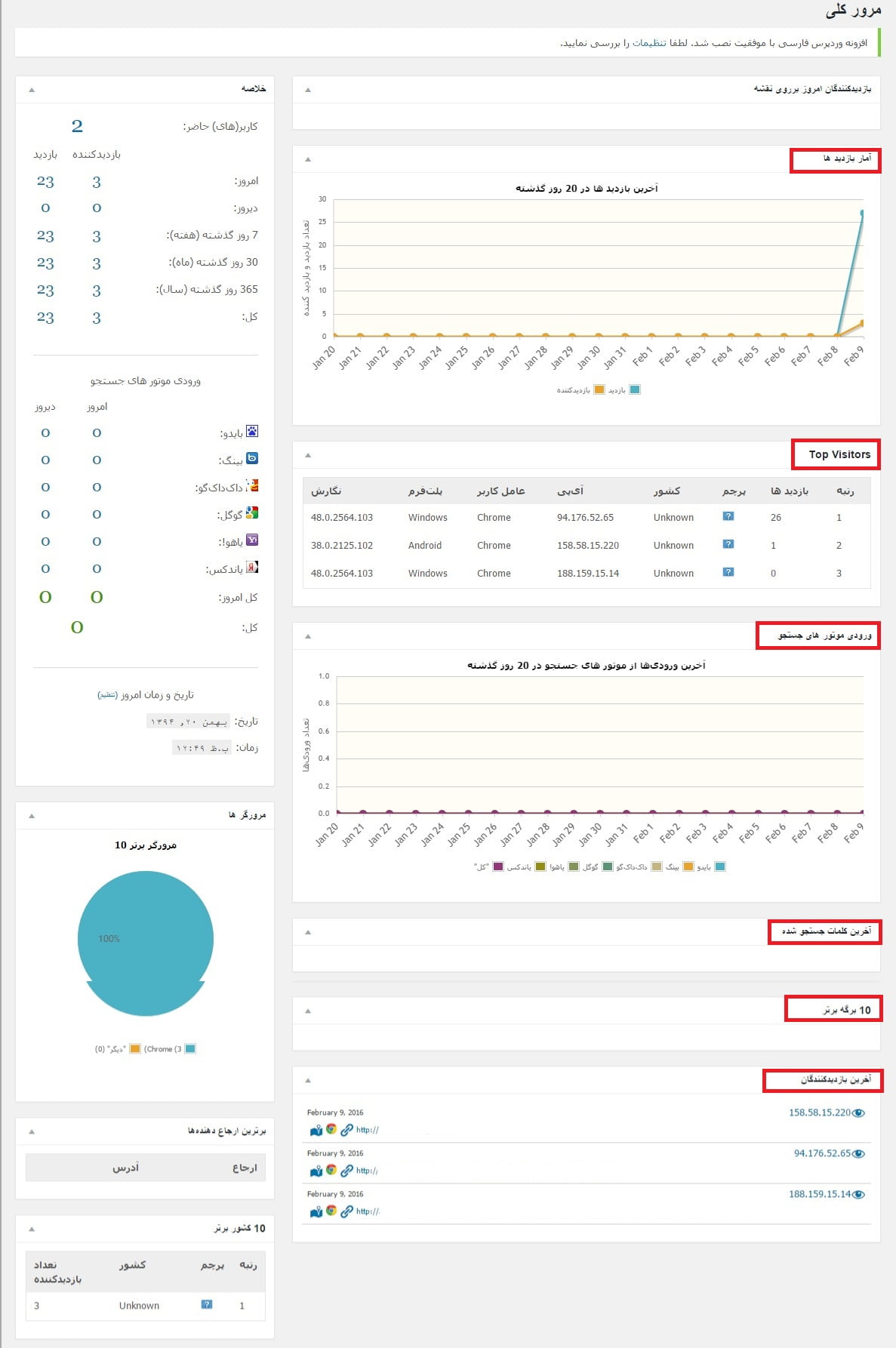Click the date value بهمن ۲۰, ۱۳۹۴
The width and height of the screenshot is (896, 1348).
click(188, 722)
